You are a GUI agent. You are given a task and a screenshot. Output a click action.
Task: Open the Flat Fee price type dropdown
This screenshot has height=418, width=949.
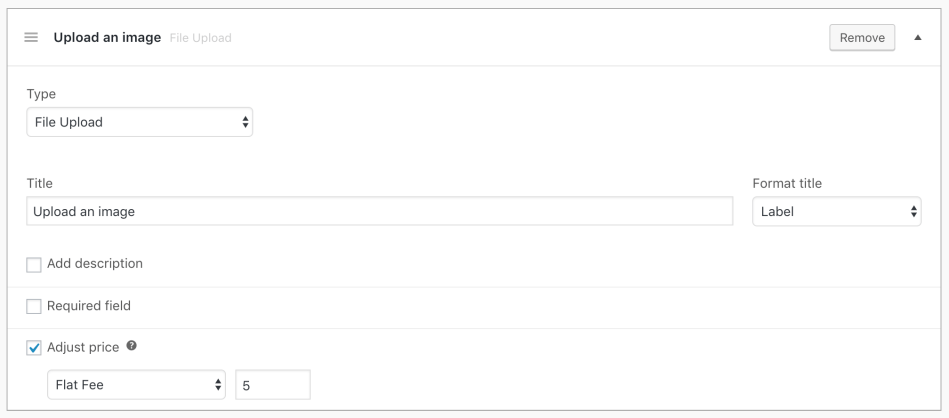click(137, 385)
